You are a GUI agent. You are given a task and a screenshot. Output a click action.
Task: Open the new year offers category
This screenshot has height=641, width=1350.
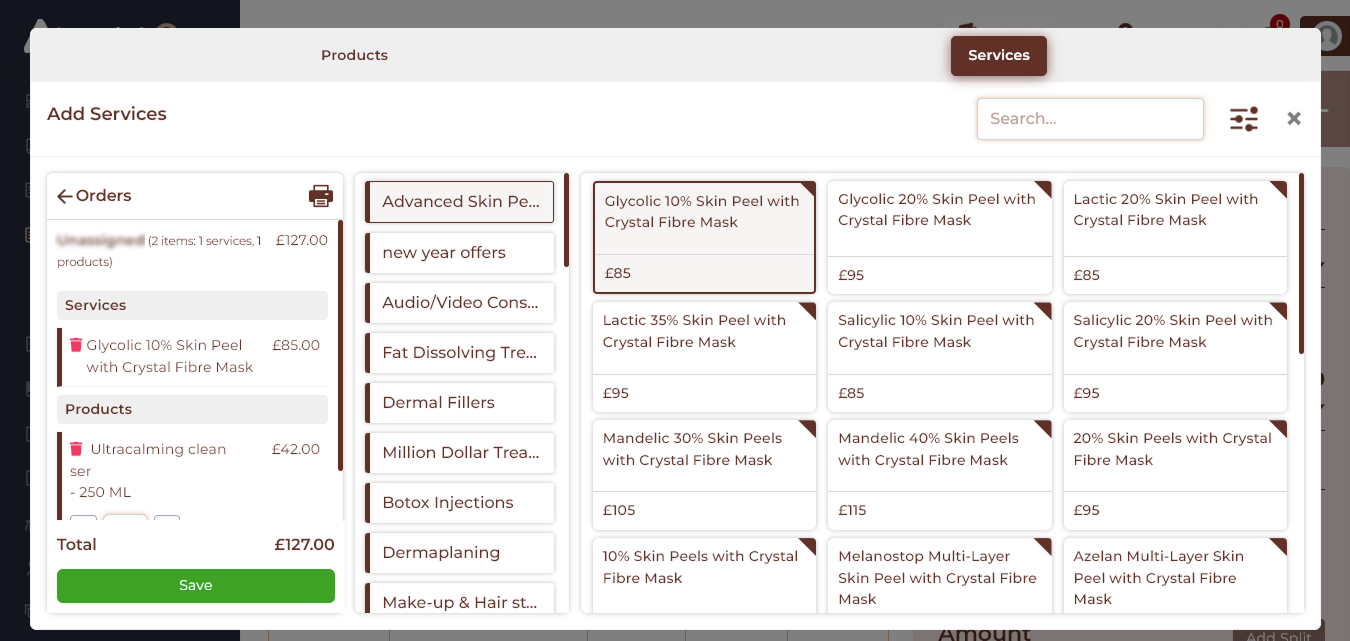point(459,253)
